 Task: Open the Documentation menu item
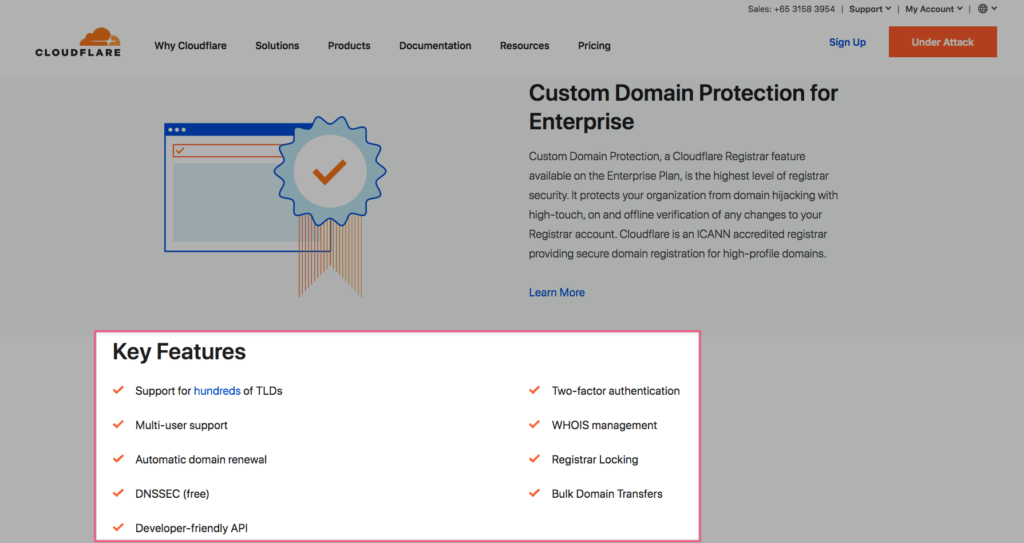point(435,46)
